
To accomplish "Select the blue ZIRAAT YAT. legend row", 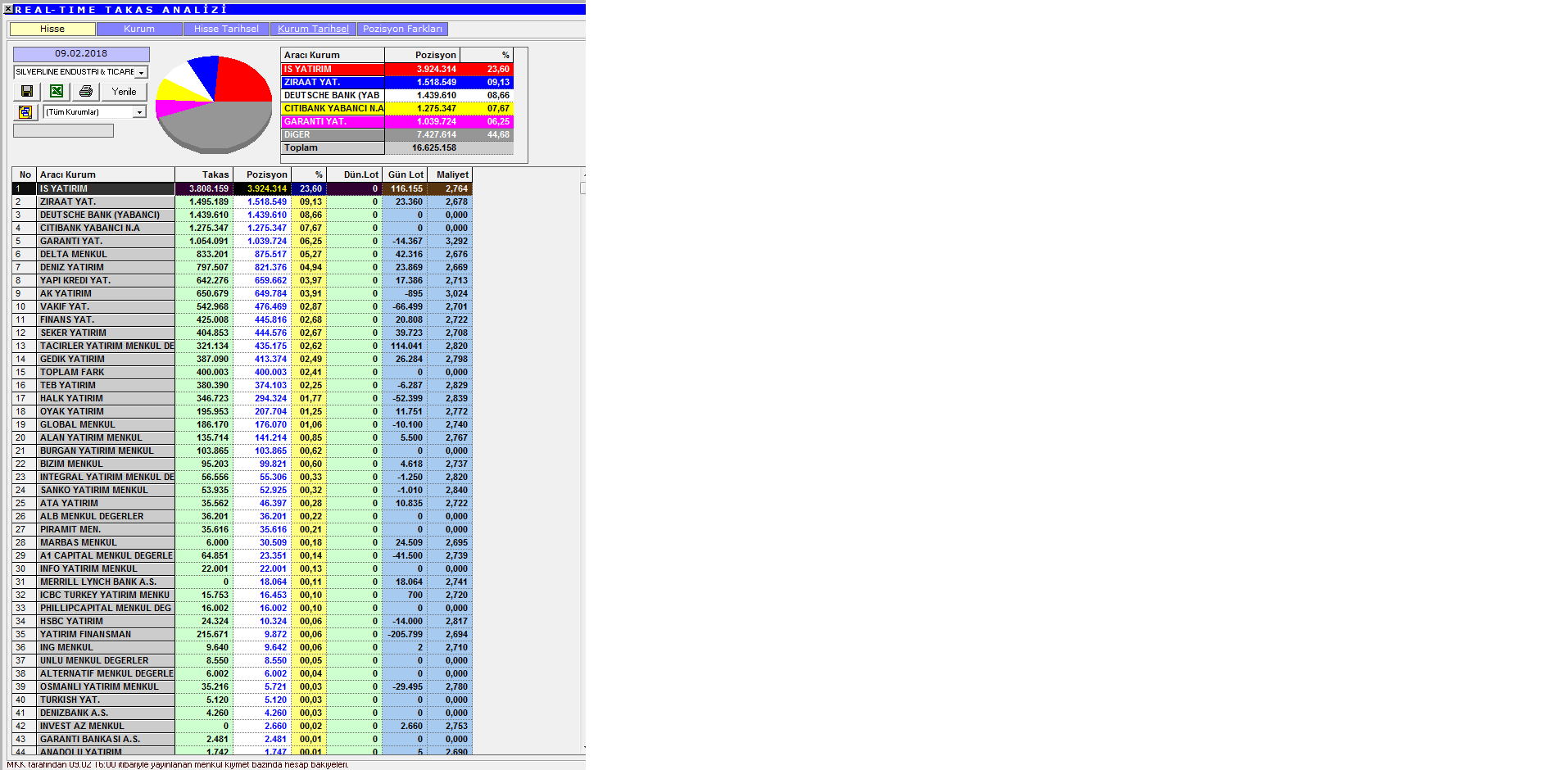I will (397, 82).
